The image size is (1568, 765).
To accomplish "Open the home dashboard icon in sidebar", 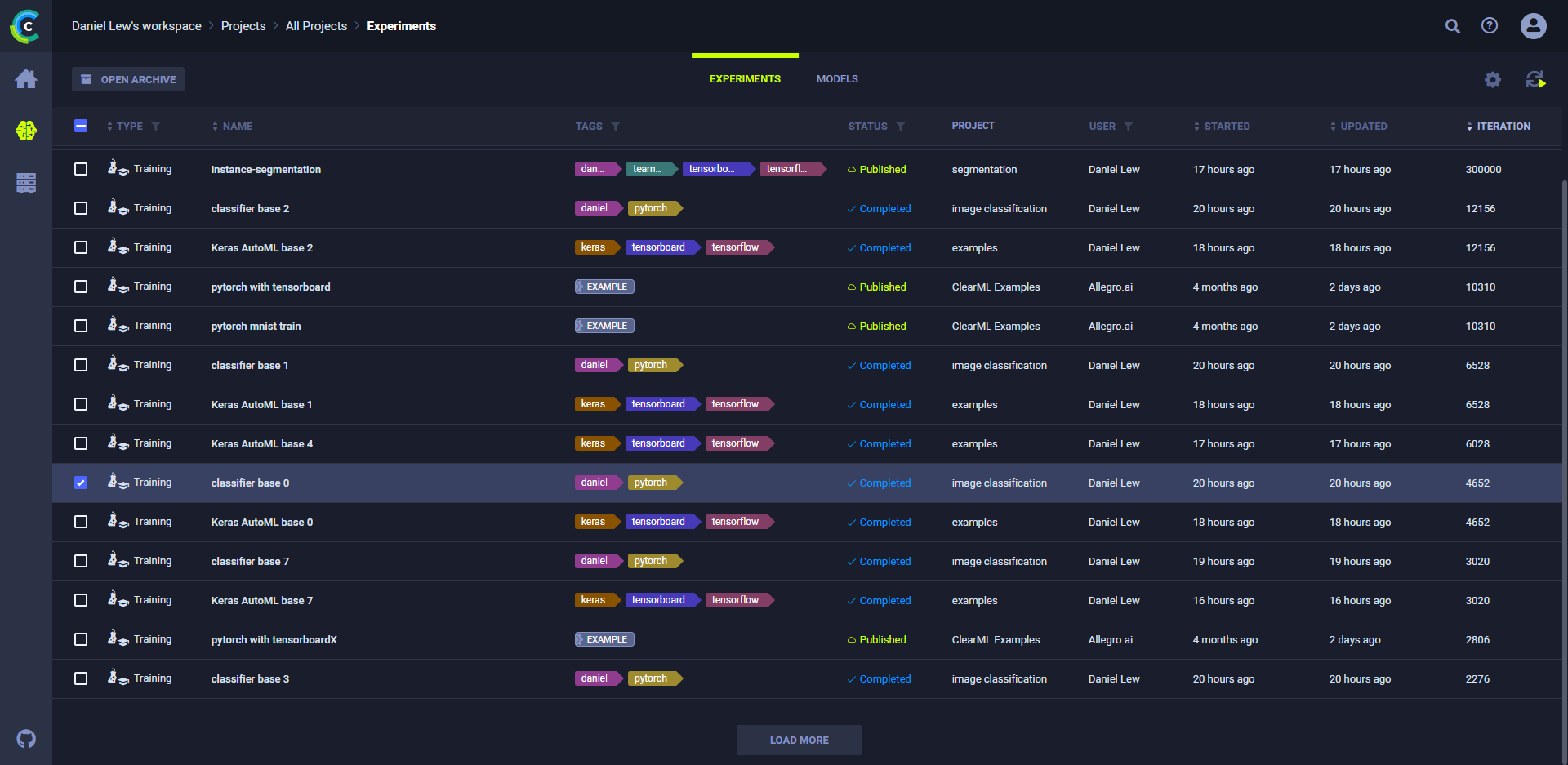I will (x=26, y=79).
